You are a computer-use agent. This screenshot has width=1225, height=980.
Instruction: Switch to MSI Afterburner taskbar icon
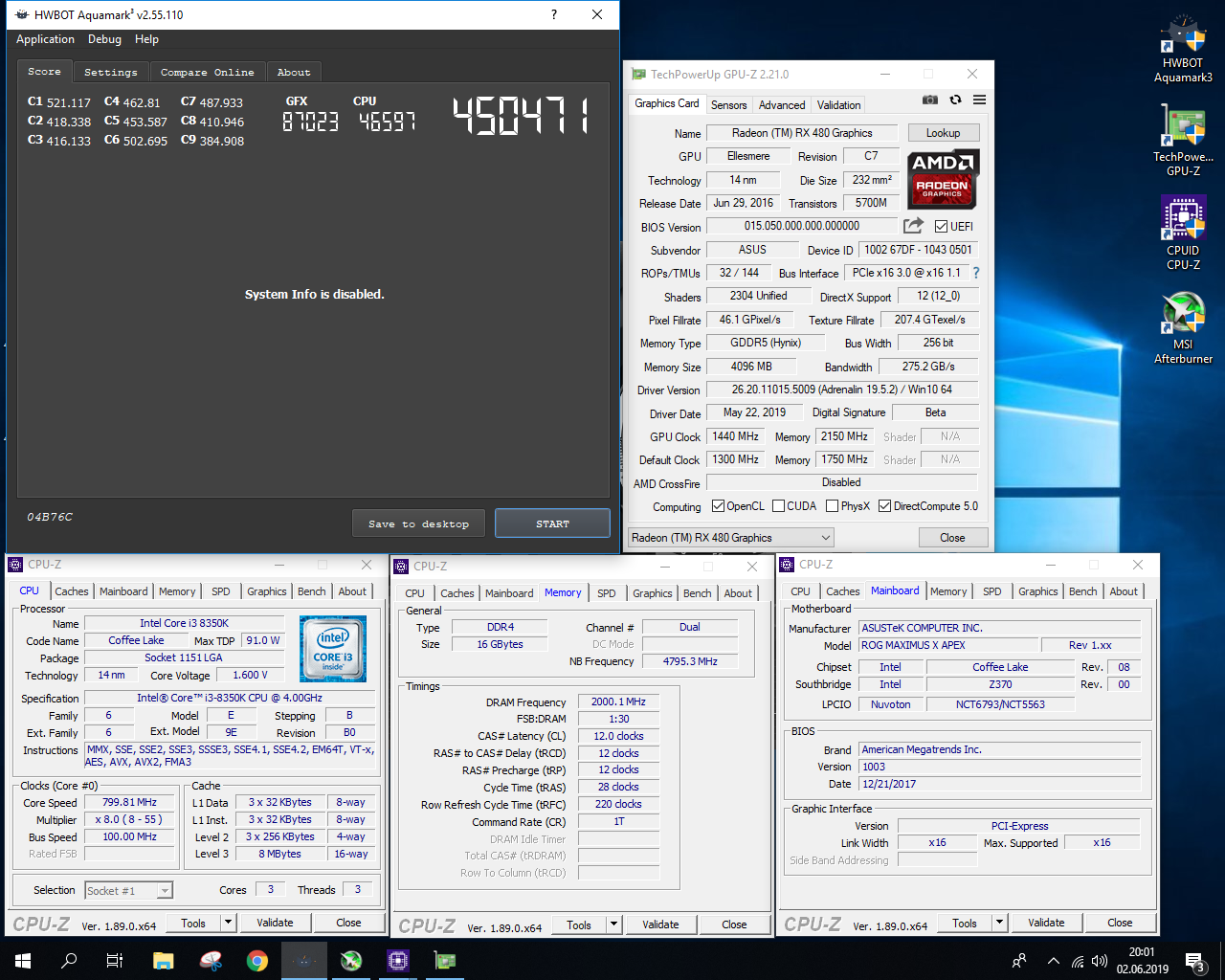pyautogui.click(x=351, y=961)
